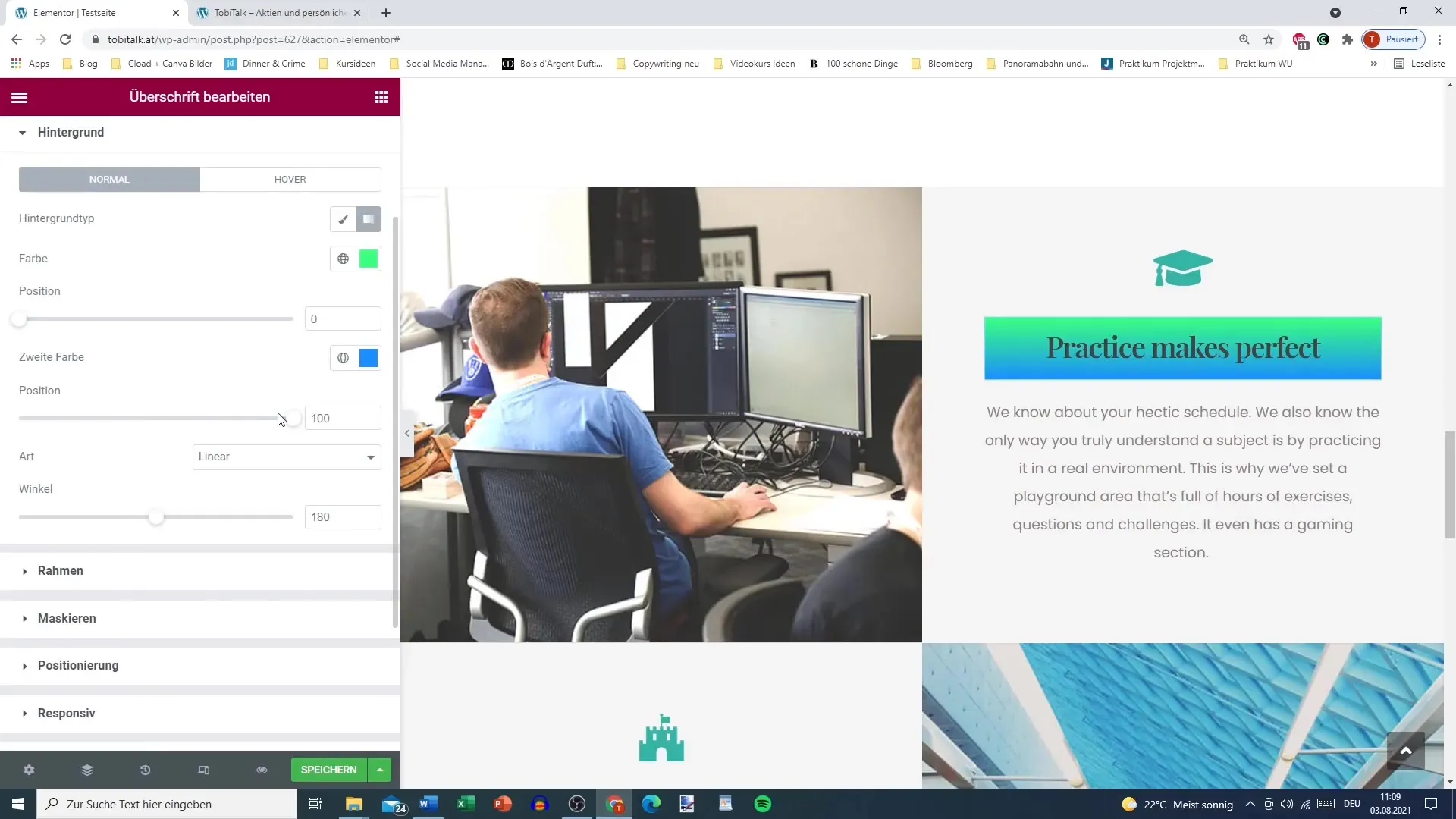The height and width of the screenshot is (819, 1456).
Task: Click the global color picker globe icon for Zweite Farbe
Action: (343, 357)
